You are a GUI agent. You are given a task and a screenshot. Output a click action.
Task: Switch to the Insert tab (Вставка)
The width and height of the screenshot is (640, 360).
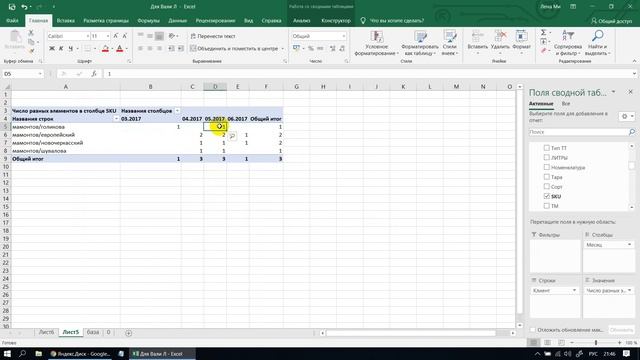[x=65, y=20]
